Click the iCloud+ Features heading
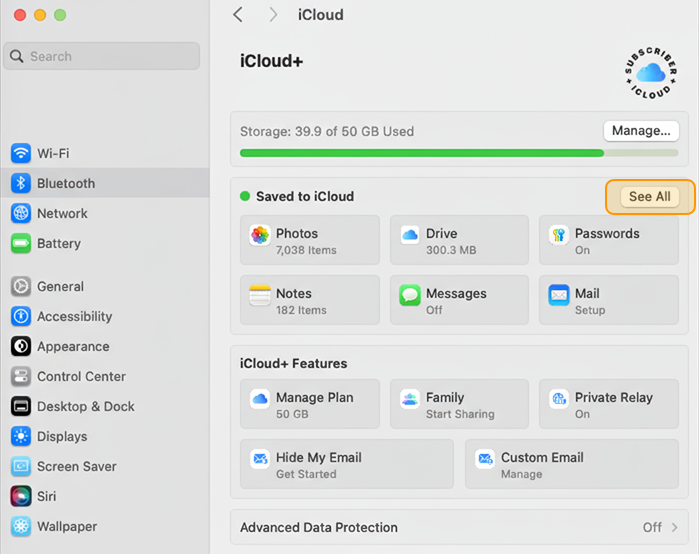The width and height of the screenshot is (699, 554). click(x=293, y=364)
